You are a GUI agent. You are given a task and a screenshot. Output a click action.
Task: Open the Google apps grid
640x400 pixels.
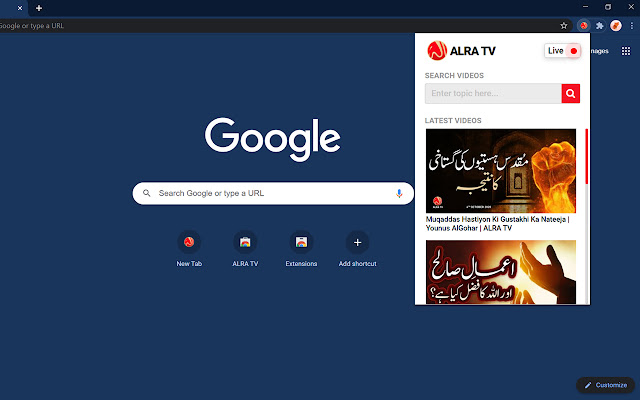tap(626, 51)
